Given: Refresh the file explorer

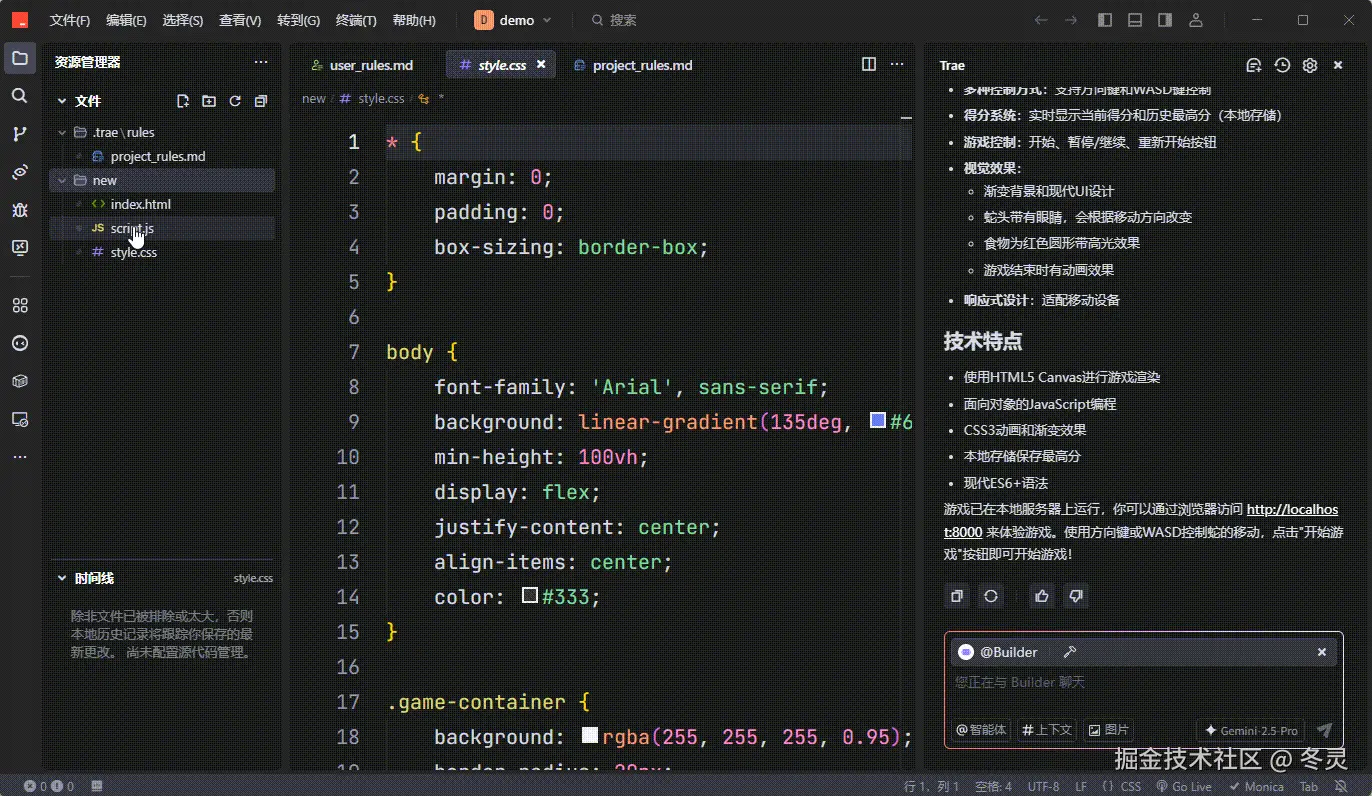Looking at the screenshot, I should tap(235, 101).
